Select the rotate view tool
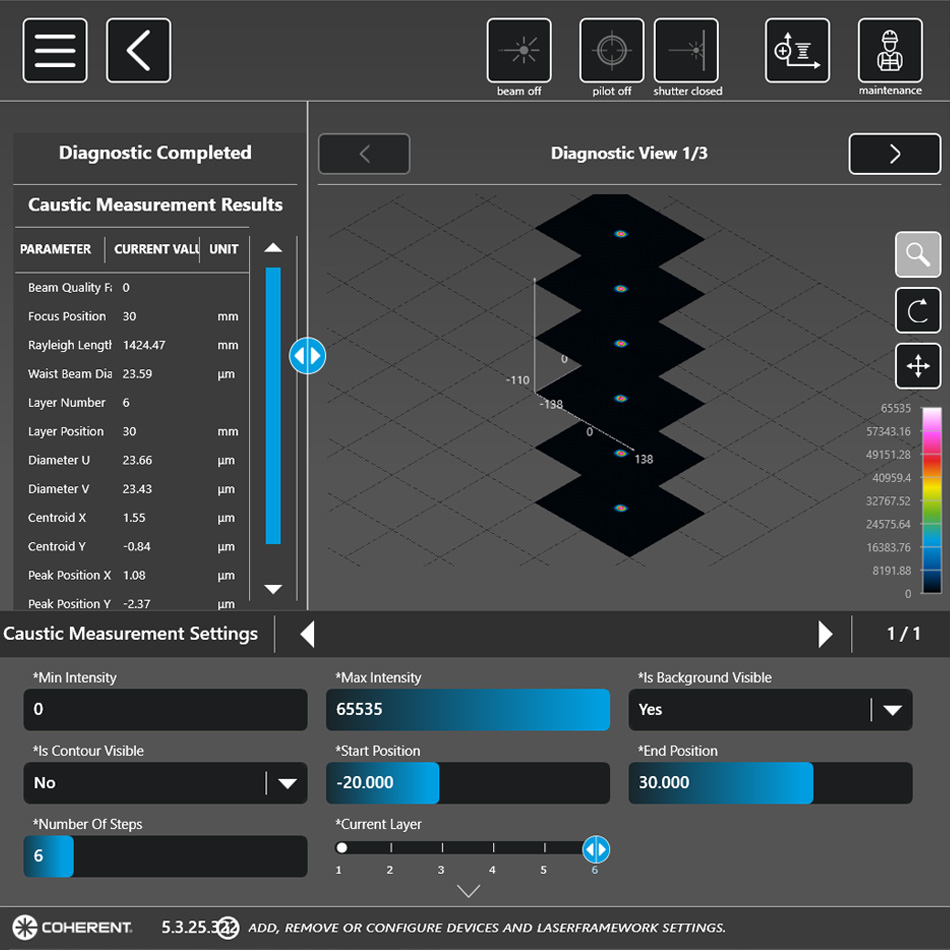The width and height of the screenshot is (950, 950). [x=917, y=310]
